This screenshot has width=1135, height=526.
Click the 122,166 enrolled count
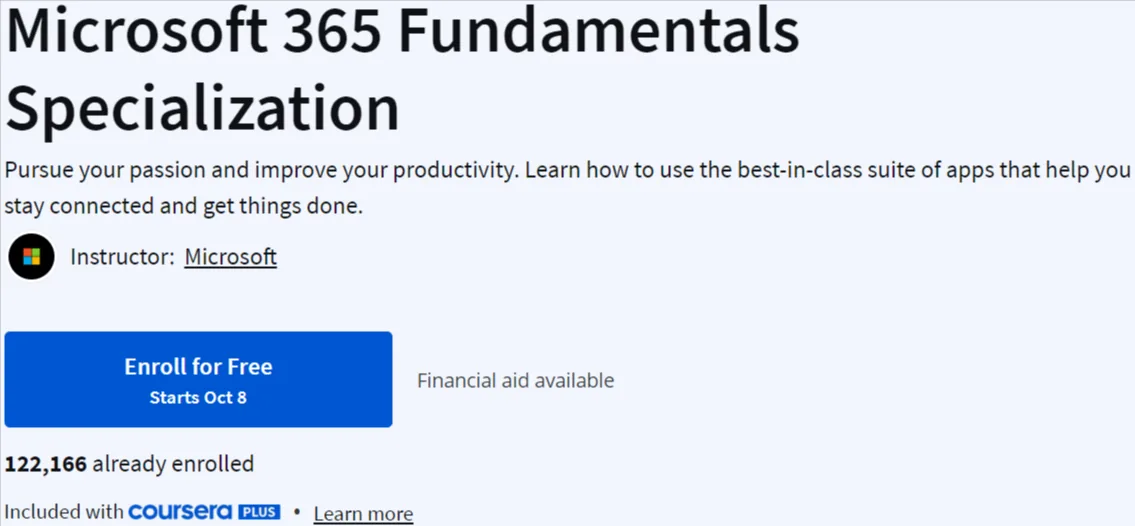click(x=46, y=463)
